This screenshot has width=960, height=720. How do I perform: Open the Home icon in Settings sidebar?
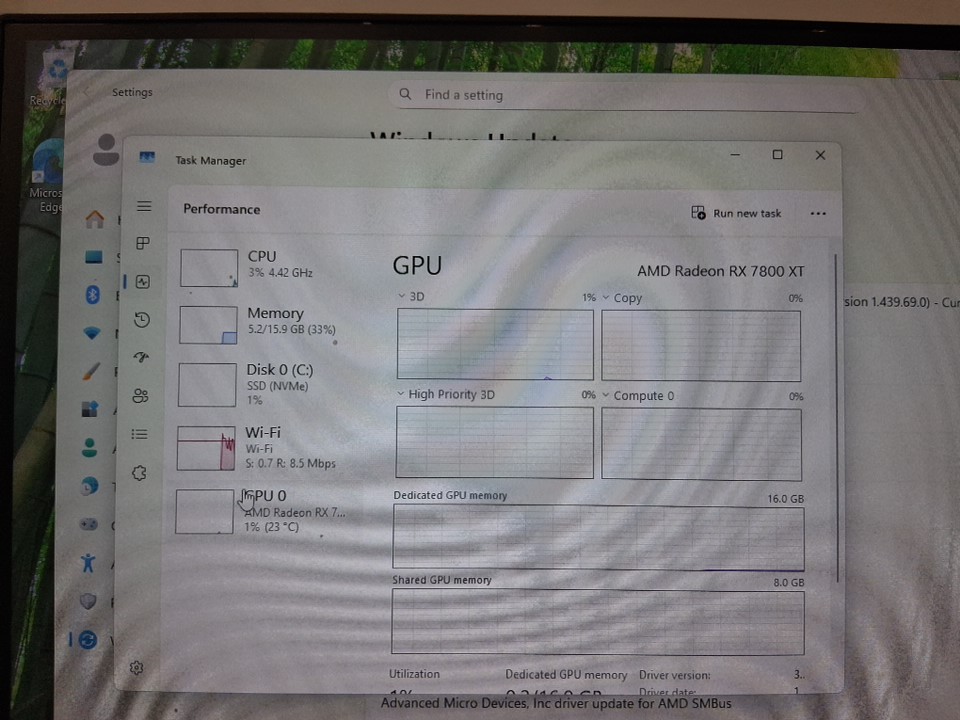click(x=94, y=219)
